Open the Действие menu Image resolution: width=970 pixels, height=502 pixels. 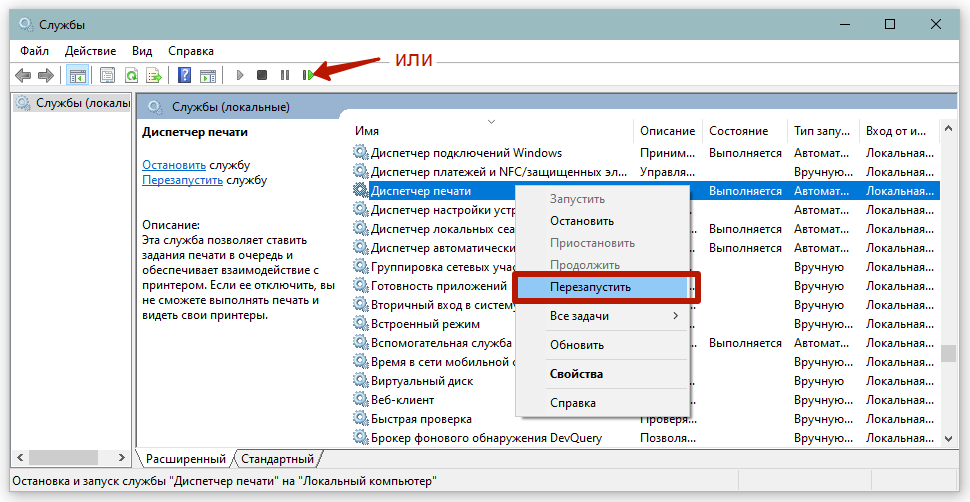(x=90, y=50)
